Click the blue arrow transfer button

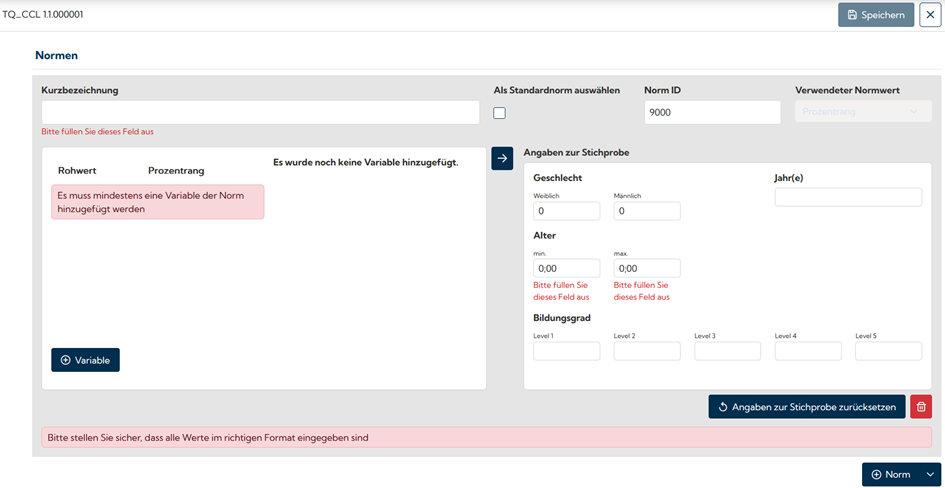pos(502,158)
